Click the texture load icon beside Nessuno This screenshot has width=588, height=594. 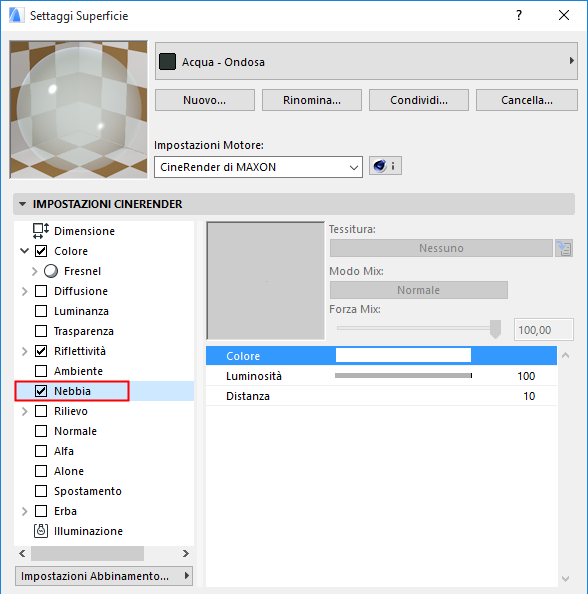pyautogui.click(x=564, y=248)
